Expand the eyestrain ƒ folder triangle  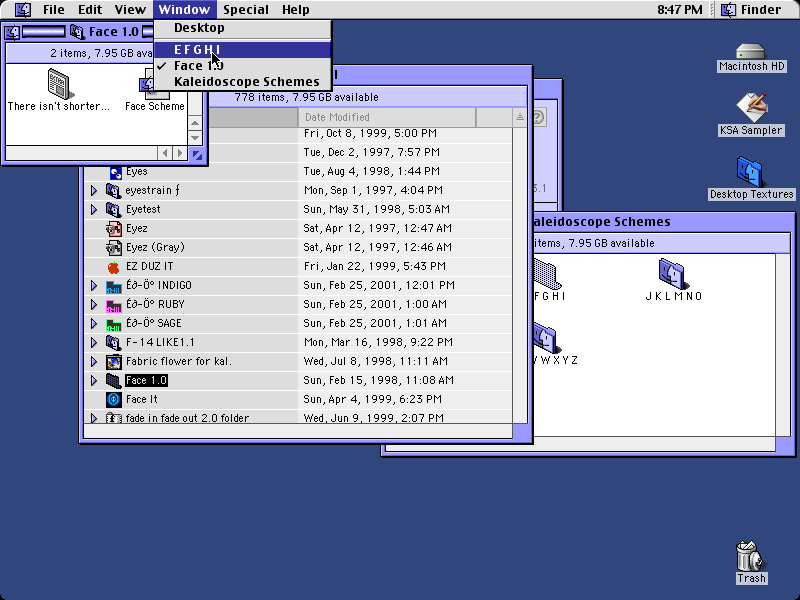click(94, 190)
